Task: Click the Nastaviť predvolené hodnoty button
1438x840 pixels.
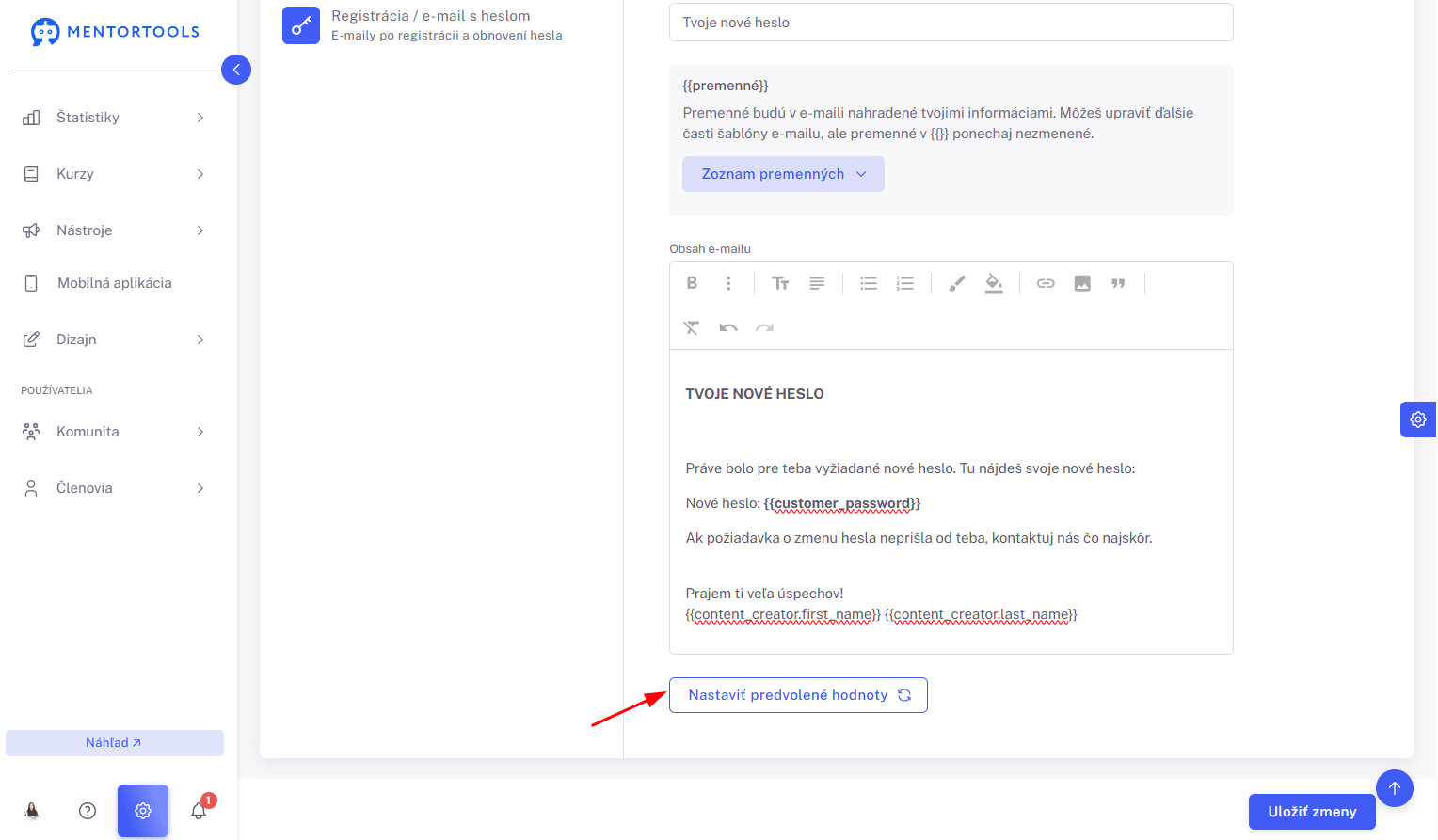Action: tap(798, 695)
